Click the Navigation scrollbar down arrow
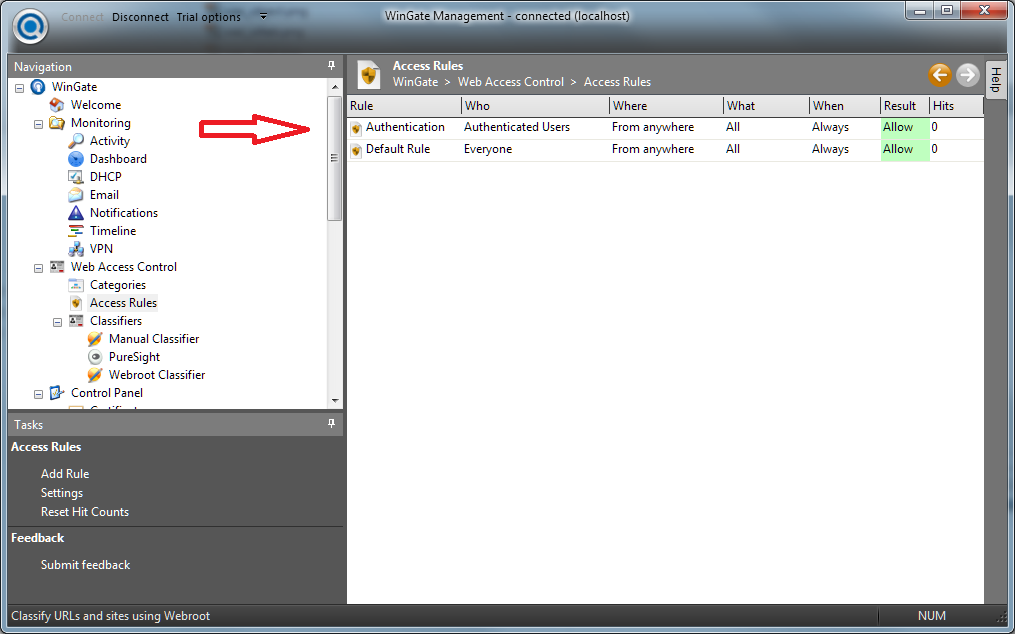Screen dimensions: 1015x634 click(335, 401)
